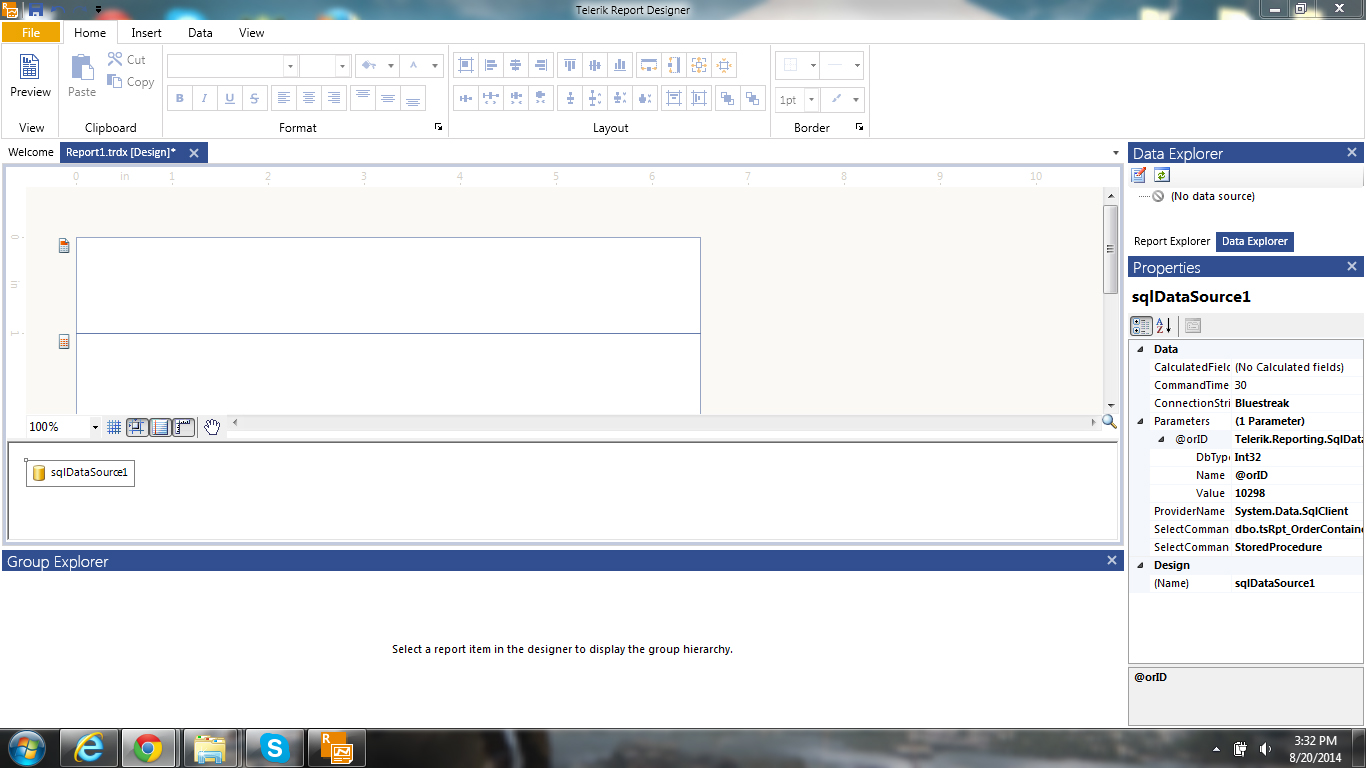1366x768 pixels.
Task: Close the Report1.trdx design tab
Action: (x=194, y=153)
